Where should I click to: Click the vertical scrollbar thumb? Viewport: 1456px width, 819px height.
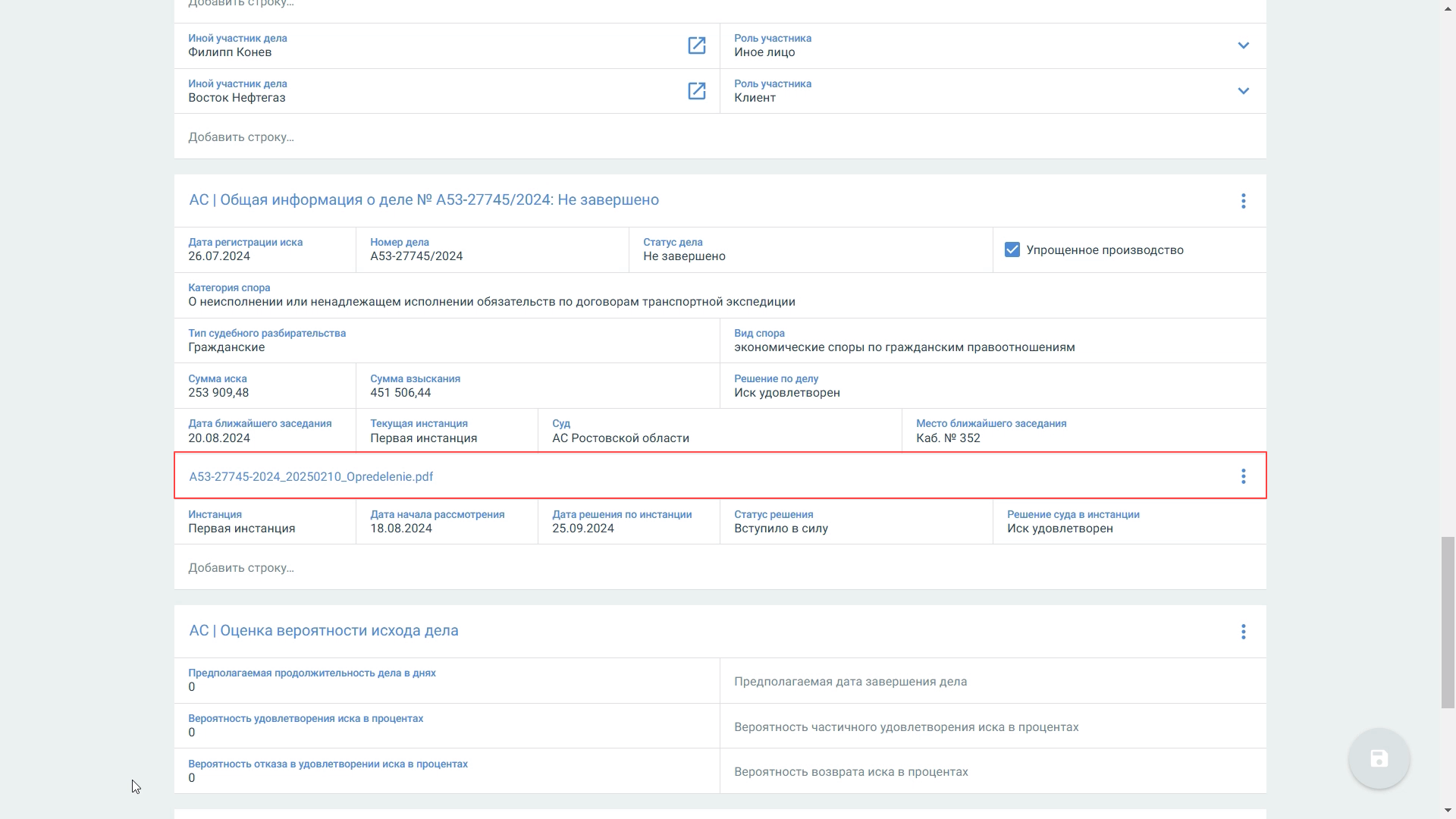[1448, 623]
